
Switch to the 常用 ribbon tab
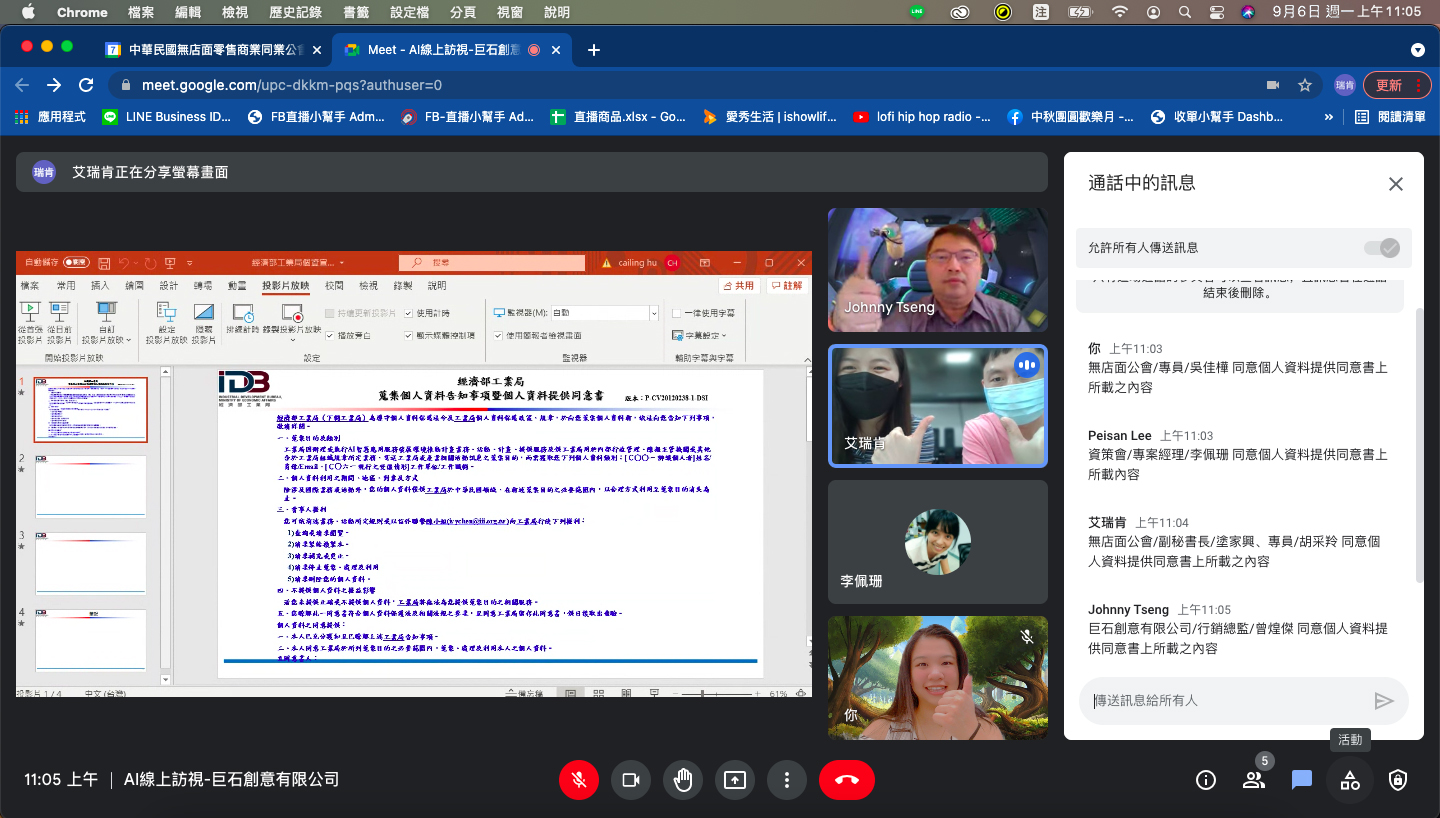(69, 287)
